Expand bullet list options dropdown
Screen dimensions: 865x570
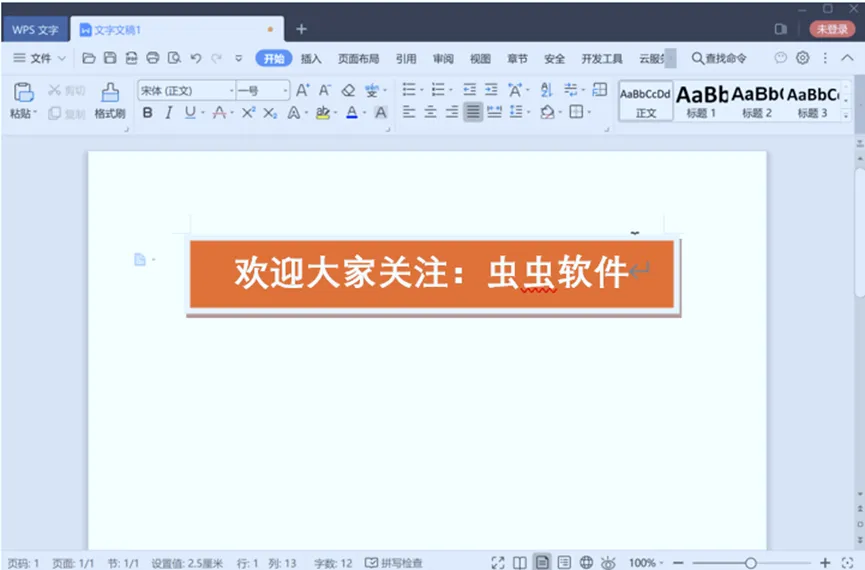click(x=422, y=90)
